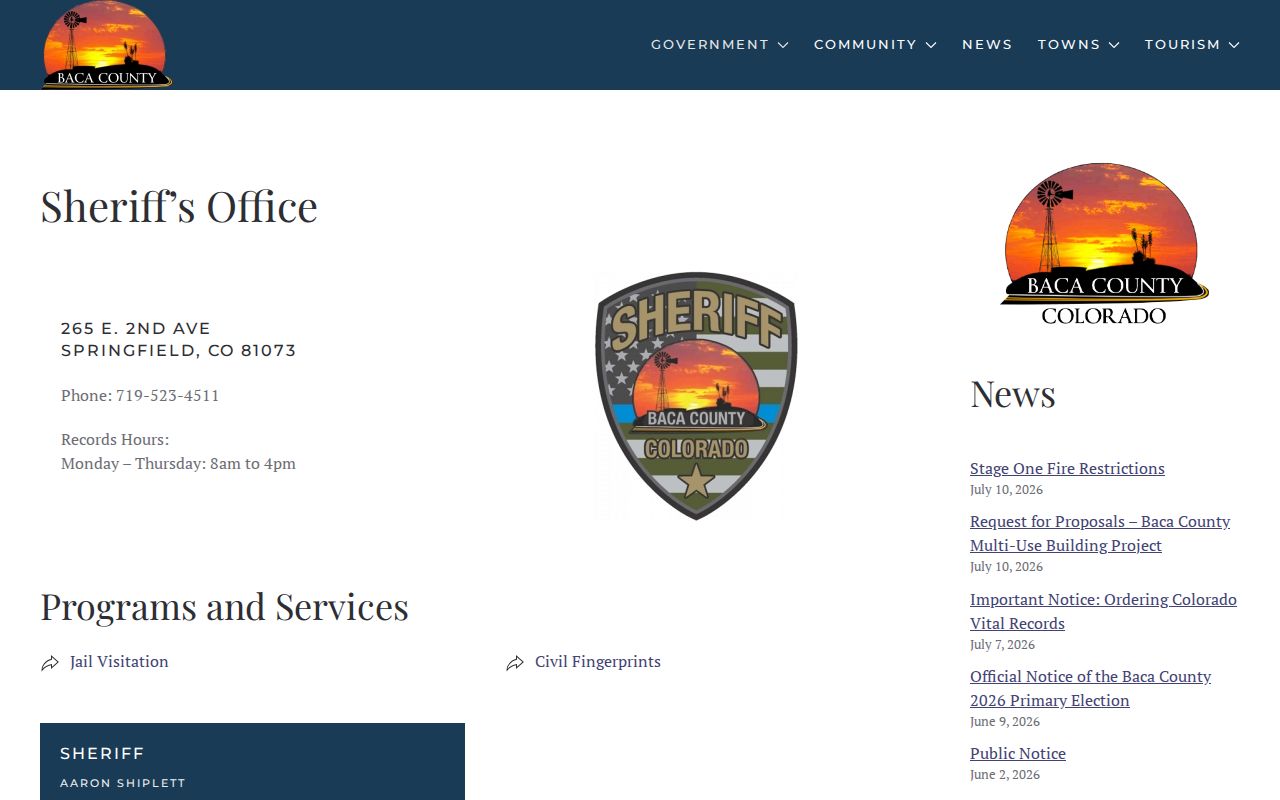The image size is (1280, 800).
Task: Open the Jail Visitation link
Action: pyautogui.click(x=119, y=662)
